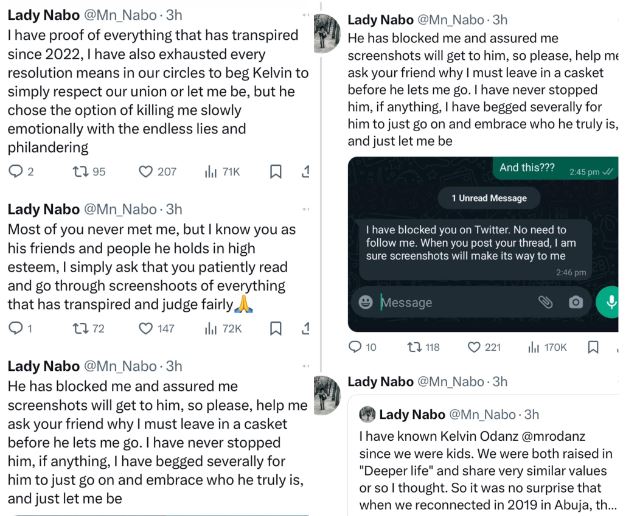Open the camera from the message bar
626x516 pixels.
(x=576, y=302)
